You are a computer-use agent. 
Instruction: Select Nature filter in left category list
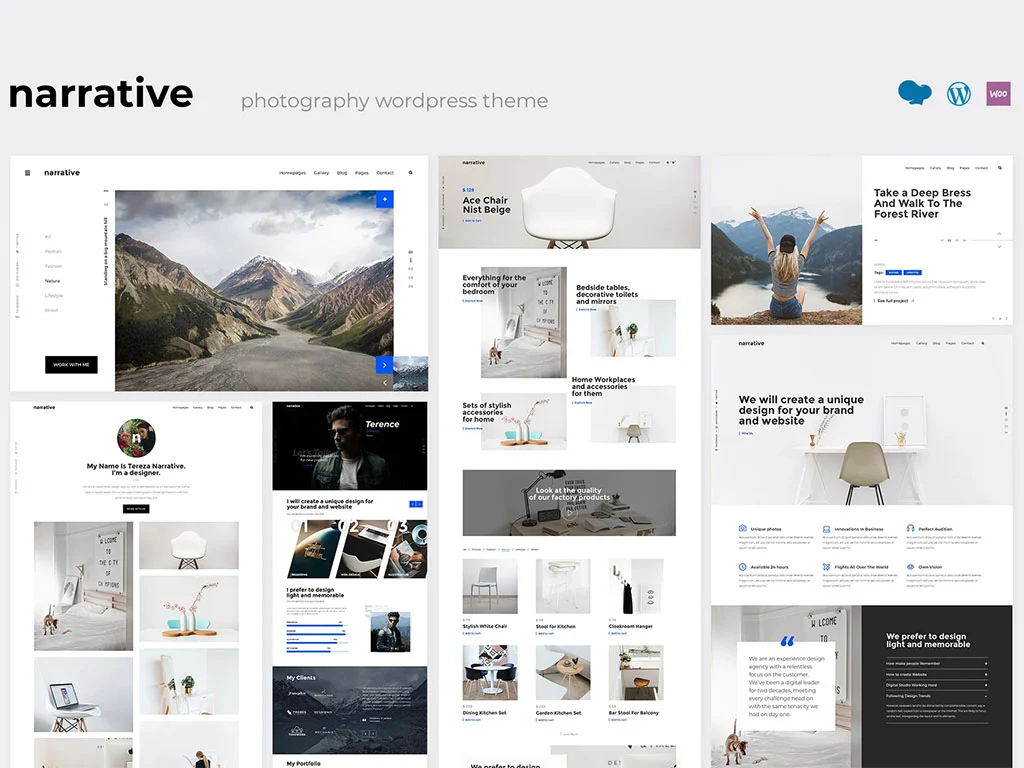point(52,281)
